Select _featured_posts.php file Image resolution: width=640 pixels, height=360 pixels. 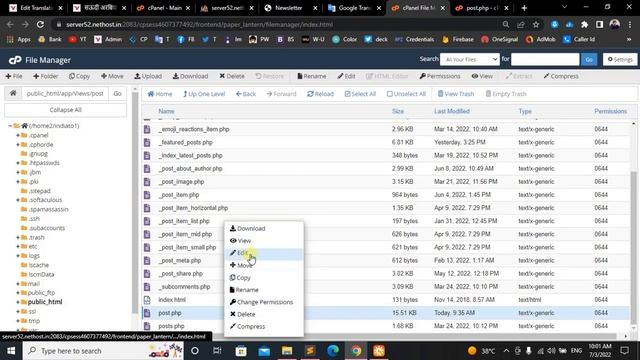[x=185, y=142]
